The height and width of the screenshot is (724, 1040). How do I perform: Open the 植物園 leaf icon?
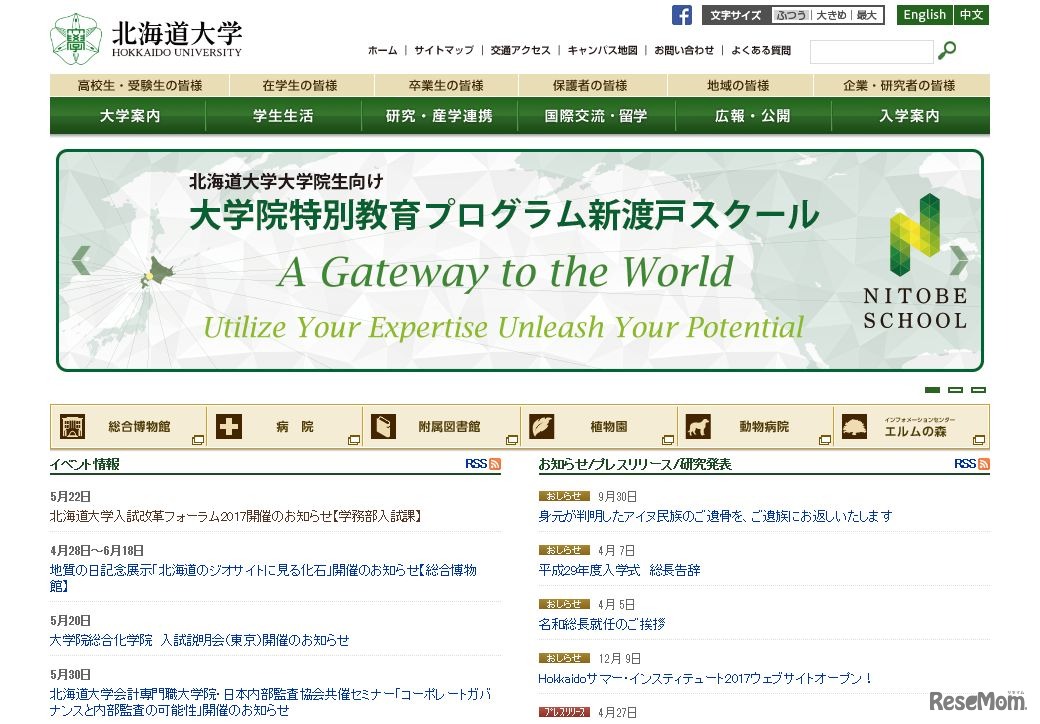pos(541,426)
